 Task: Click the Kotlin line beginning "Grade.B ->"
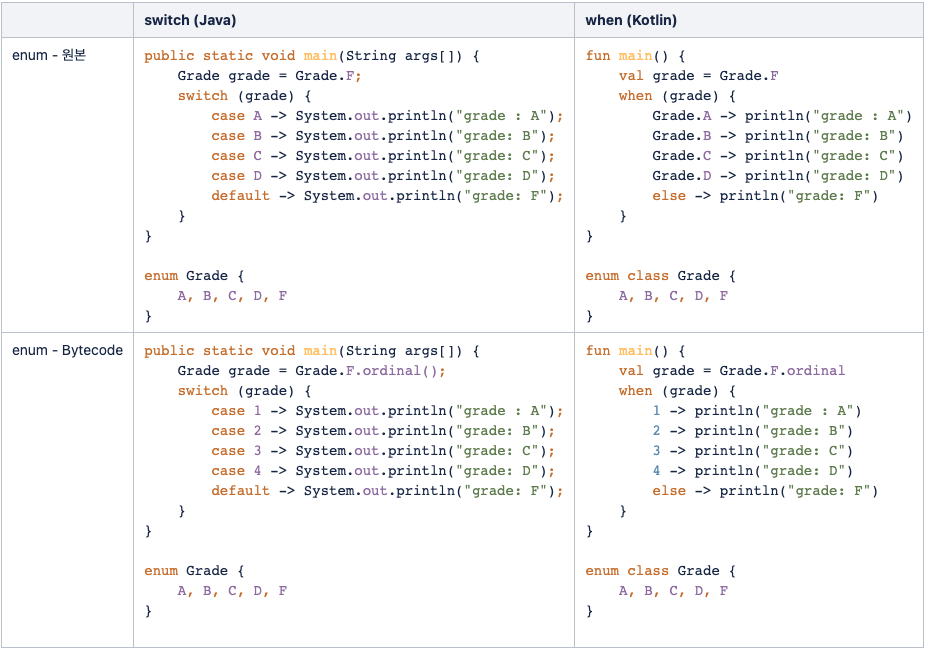(x=778, y=136)
